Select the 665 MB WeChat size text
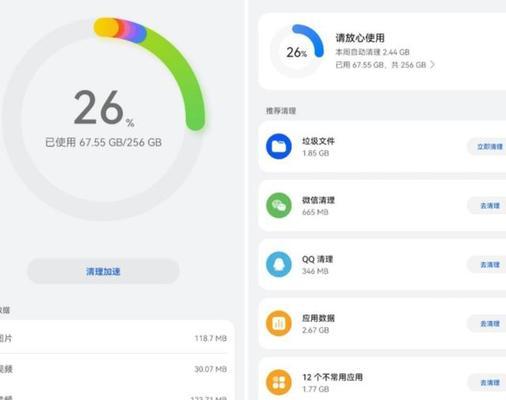Viewport: 506px width, 400px height. [315, 212]
